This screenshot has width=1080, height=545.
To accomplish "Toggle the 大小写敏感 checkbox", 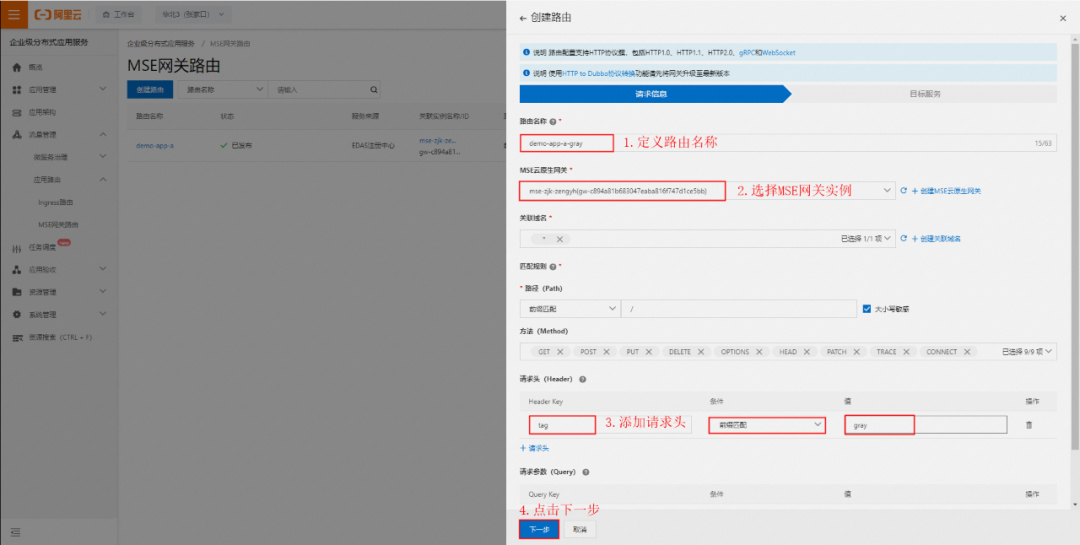I will (866, 309).
